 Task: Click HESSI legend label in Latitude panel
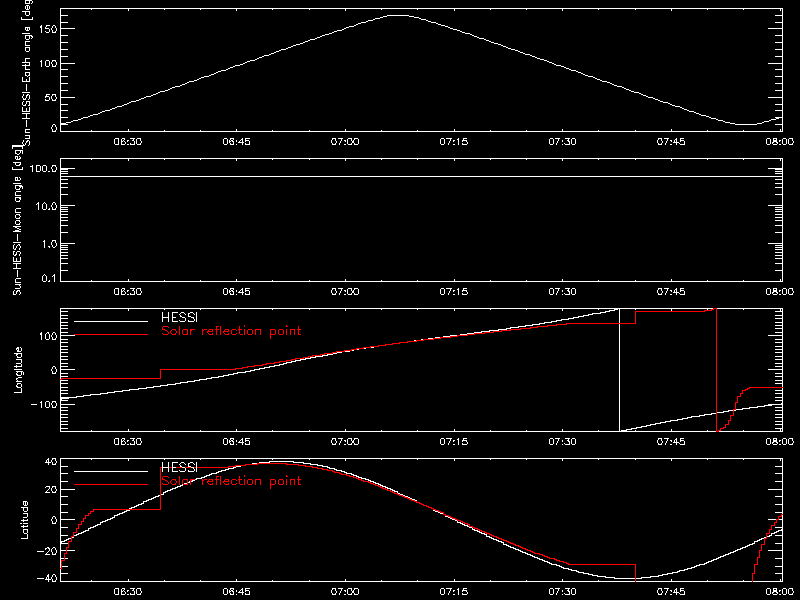179,467
